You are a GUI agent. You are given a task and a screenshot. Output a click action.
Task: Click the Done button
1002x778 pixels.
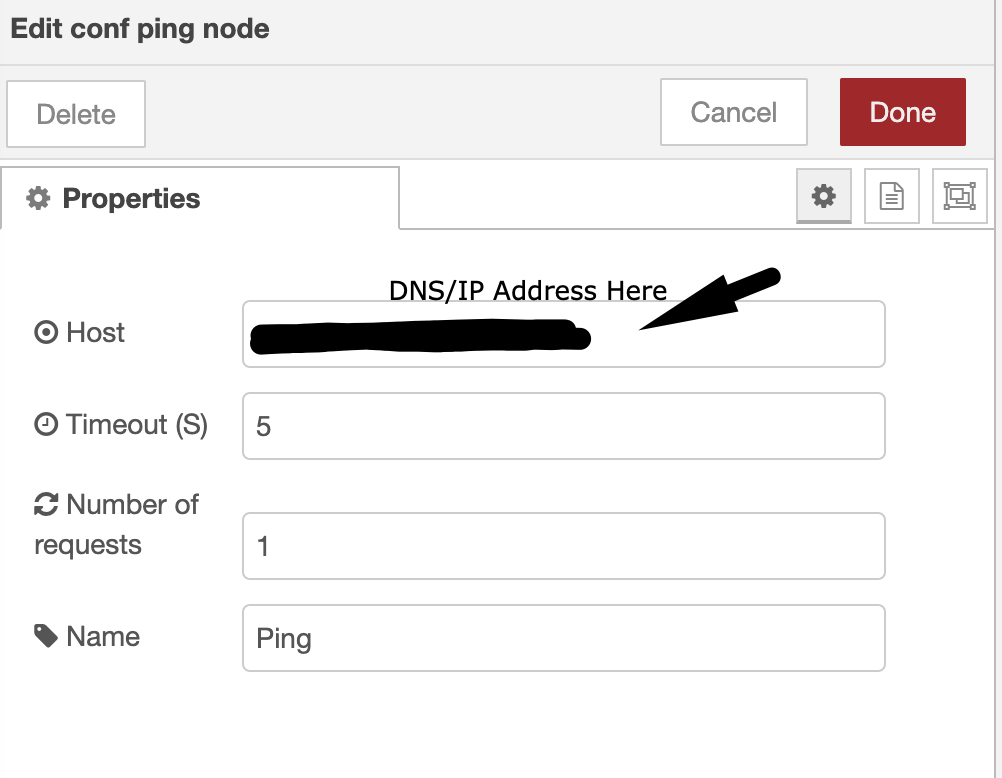pyautogui.click(x=902, y=112)
